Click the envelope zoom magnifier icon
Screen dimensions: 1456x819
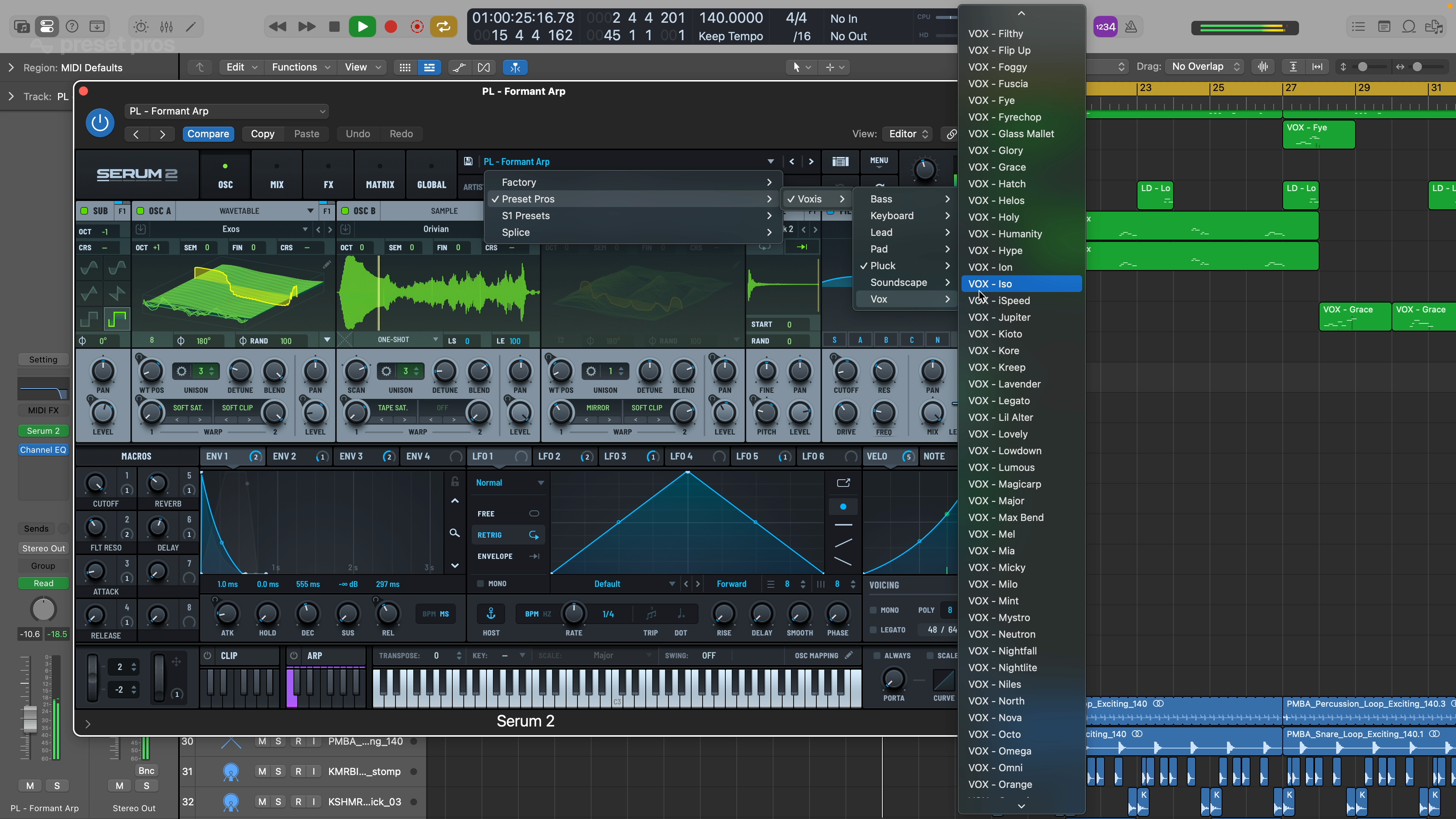[x=455, y=533]
